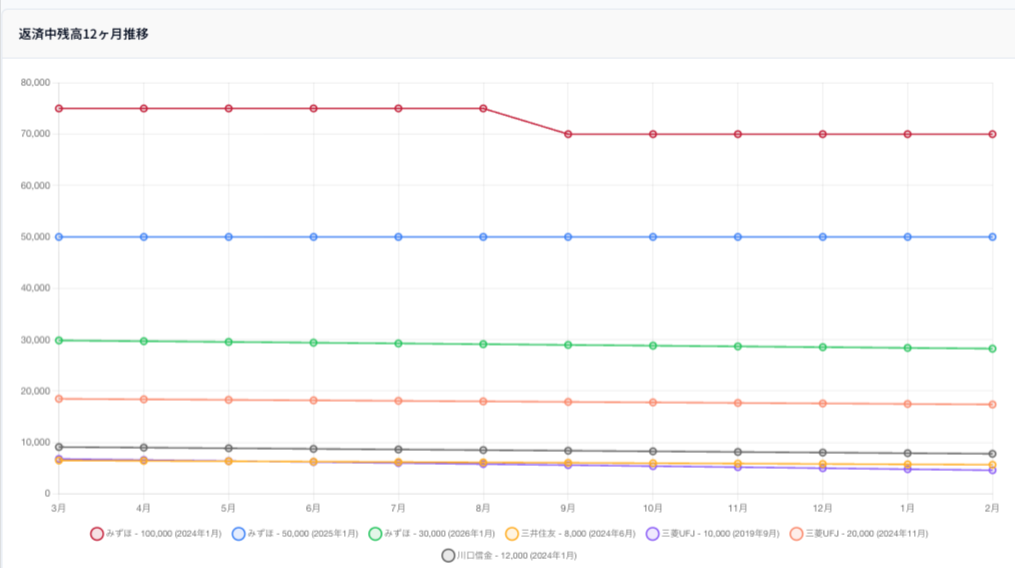Click the 返済中残高12ヶ月推移 chart title
This screenshot has height=568, width=1015.
[x=84, y=34]
